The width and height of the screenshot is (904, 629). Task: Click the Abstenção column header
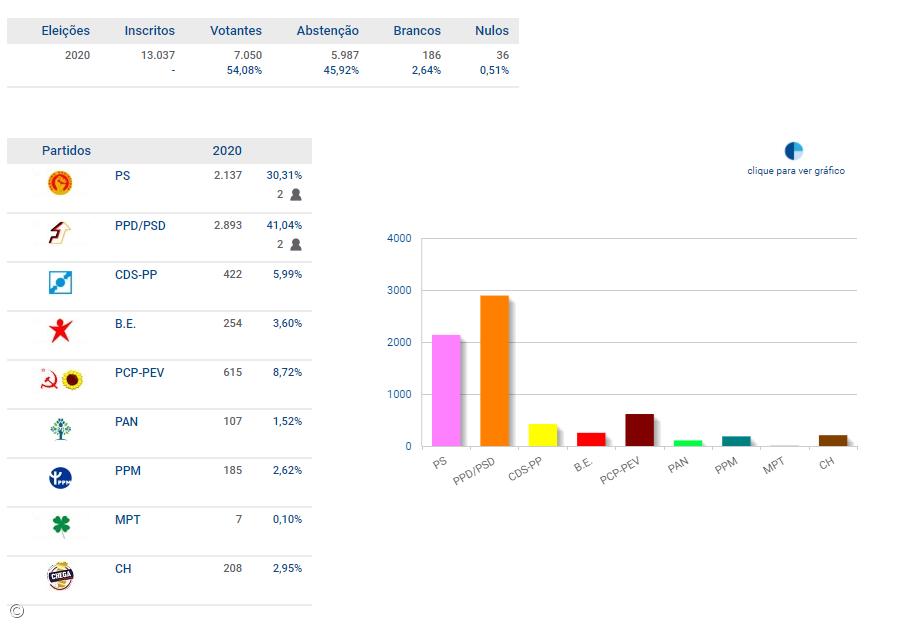pyautogui.click(x=327, y=31)
